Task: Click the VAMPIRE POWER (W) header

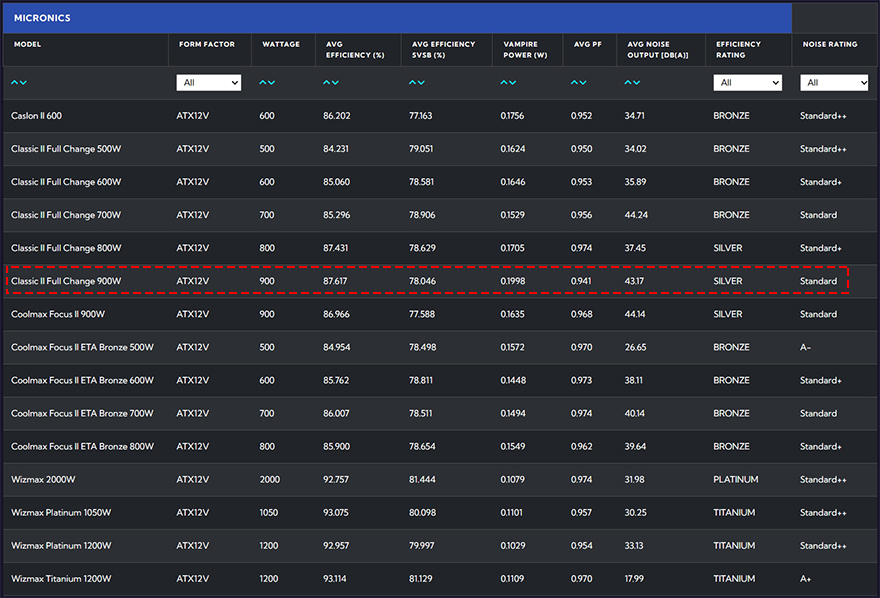Action: click(x=525, y=49)
